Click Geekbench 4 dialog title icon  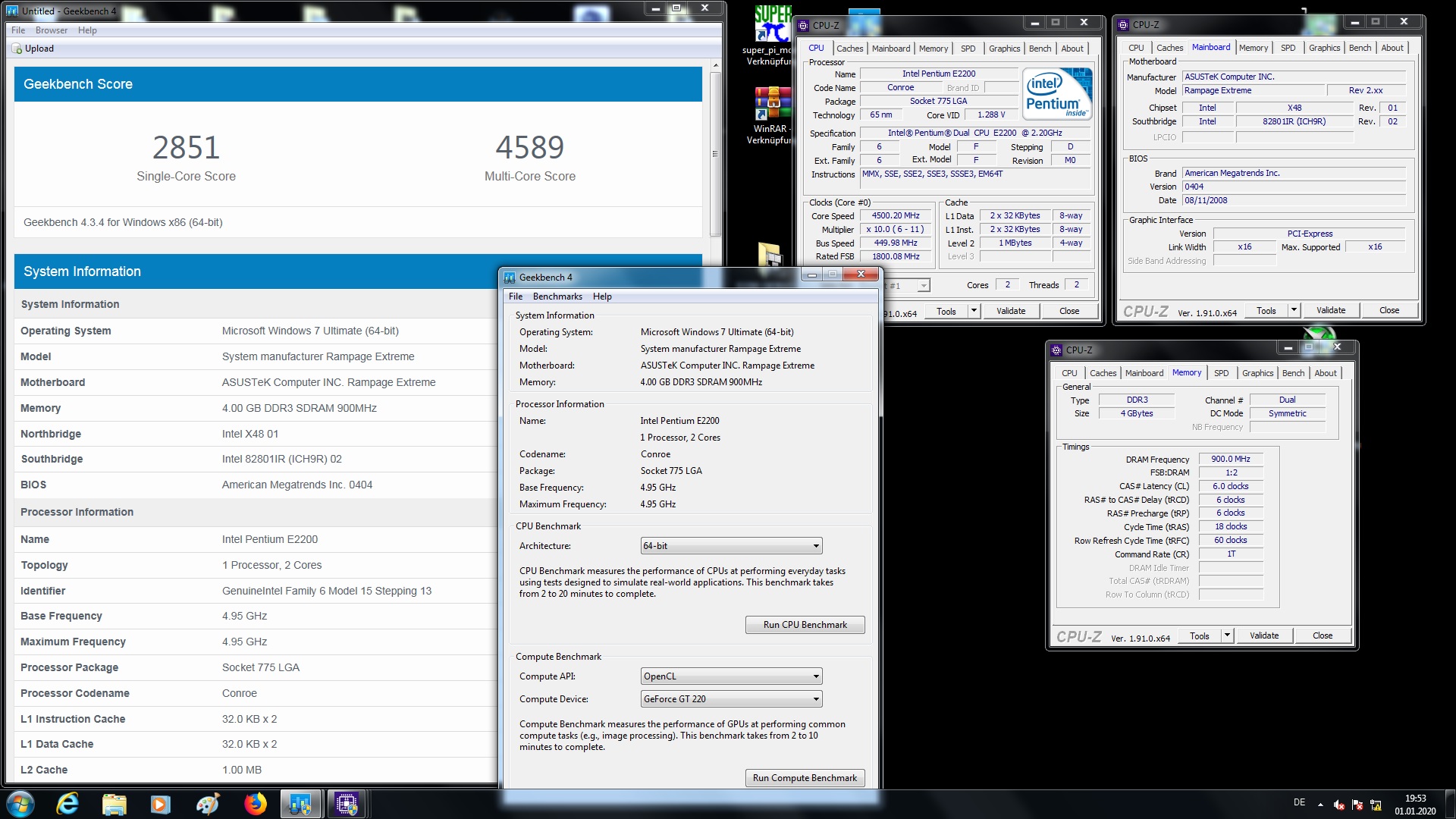point(510,278)
